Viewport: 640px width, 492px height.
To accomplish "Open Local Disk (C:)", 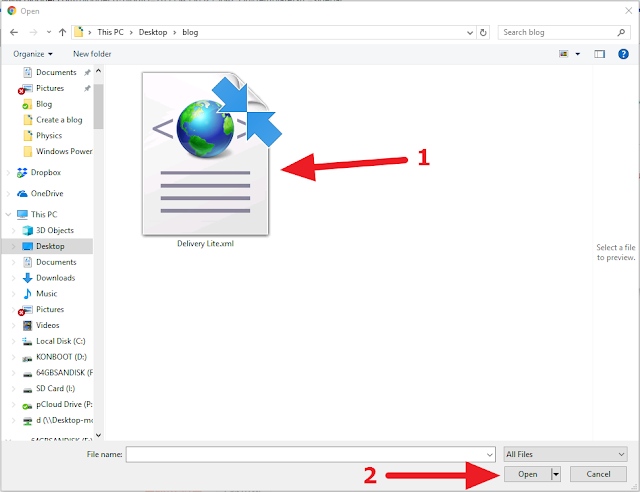I will tap(60, 341).
